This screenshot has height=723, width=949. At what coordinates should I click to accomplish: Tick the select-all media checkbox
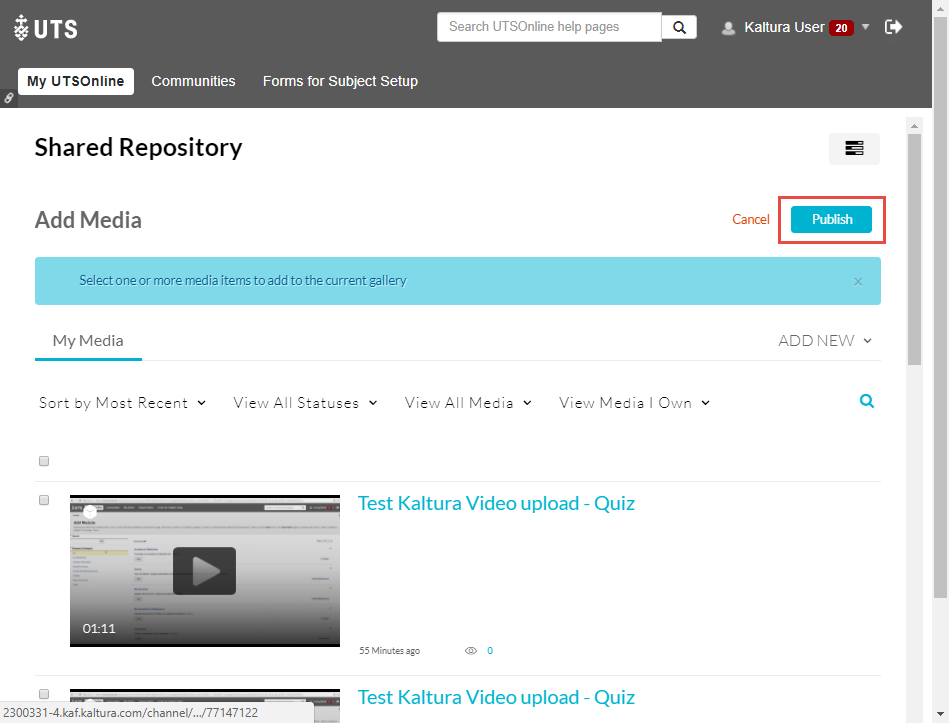44,461
